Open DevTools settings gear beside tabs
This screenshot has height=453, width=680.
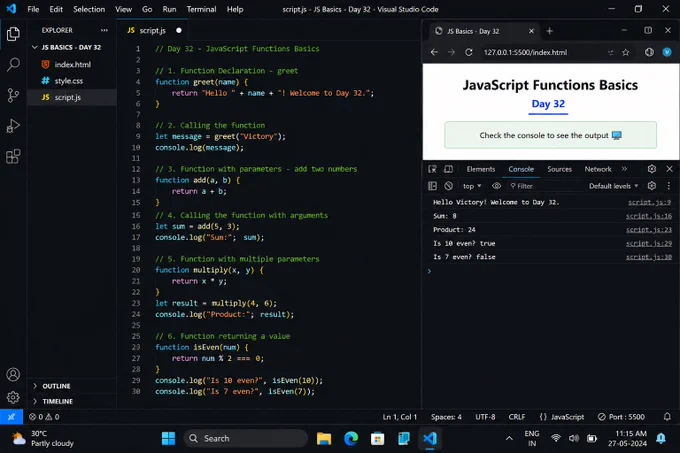pyautogui.click(x=652, y=169)
